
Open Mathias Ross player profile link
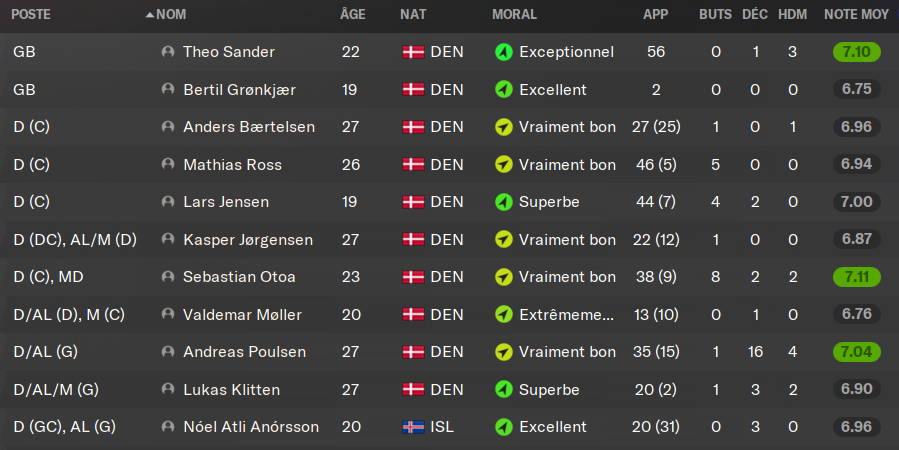tap(232, 165)
